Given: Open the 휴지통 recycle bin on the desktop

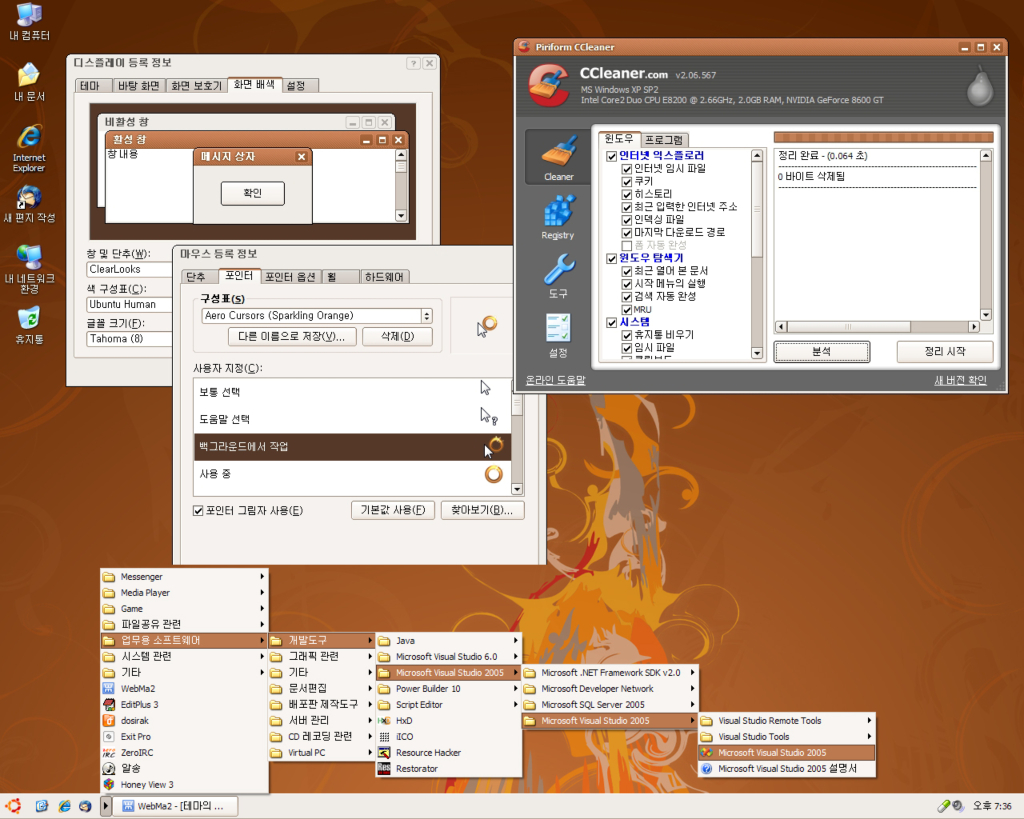Looking at the screenshot, I should (29, 325).
